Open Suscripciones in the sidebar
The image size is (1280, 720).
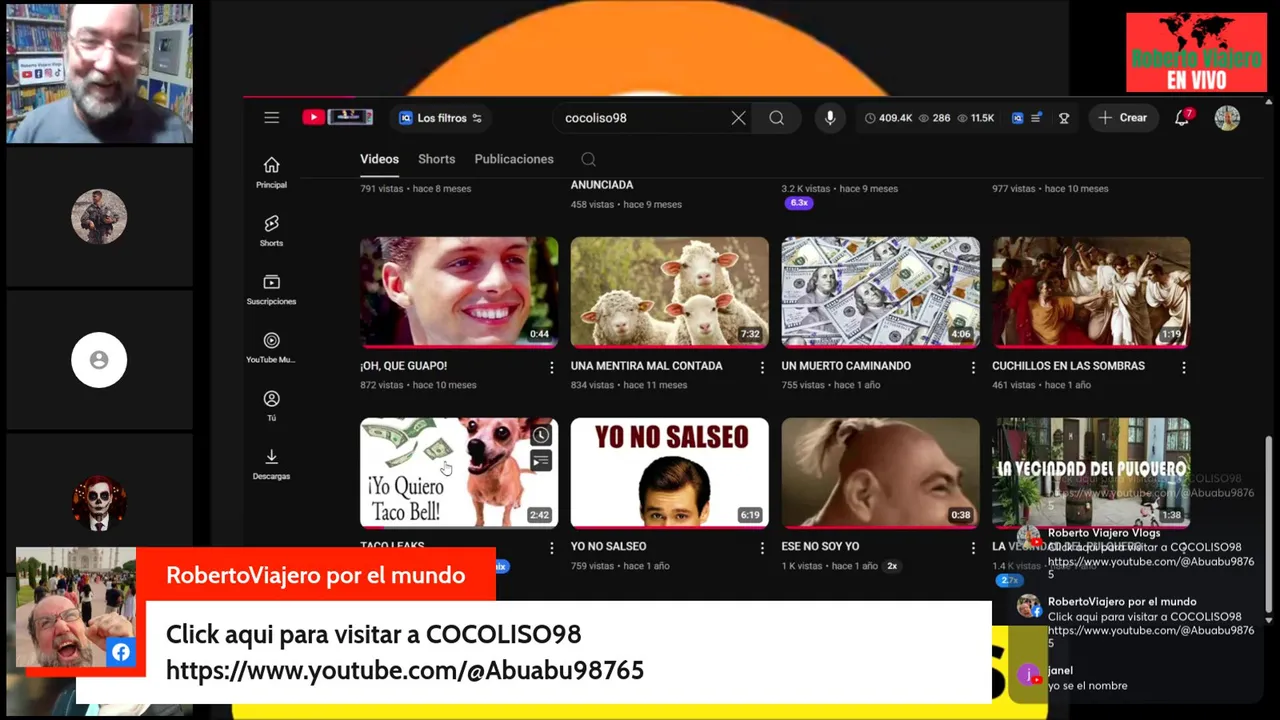(x=271, y=289)
